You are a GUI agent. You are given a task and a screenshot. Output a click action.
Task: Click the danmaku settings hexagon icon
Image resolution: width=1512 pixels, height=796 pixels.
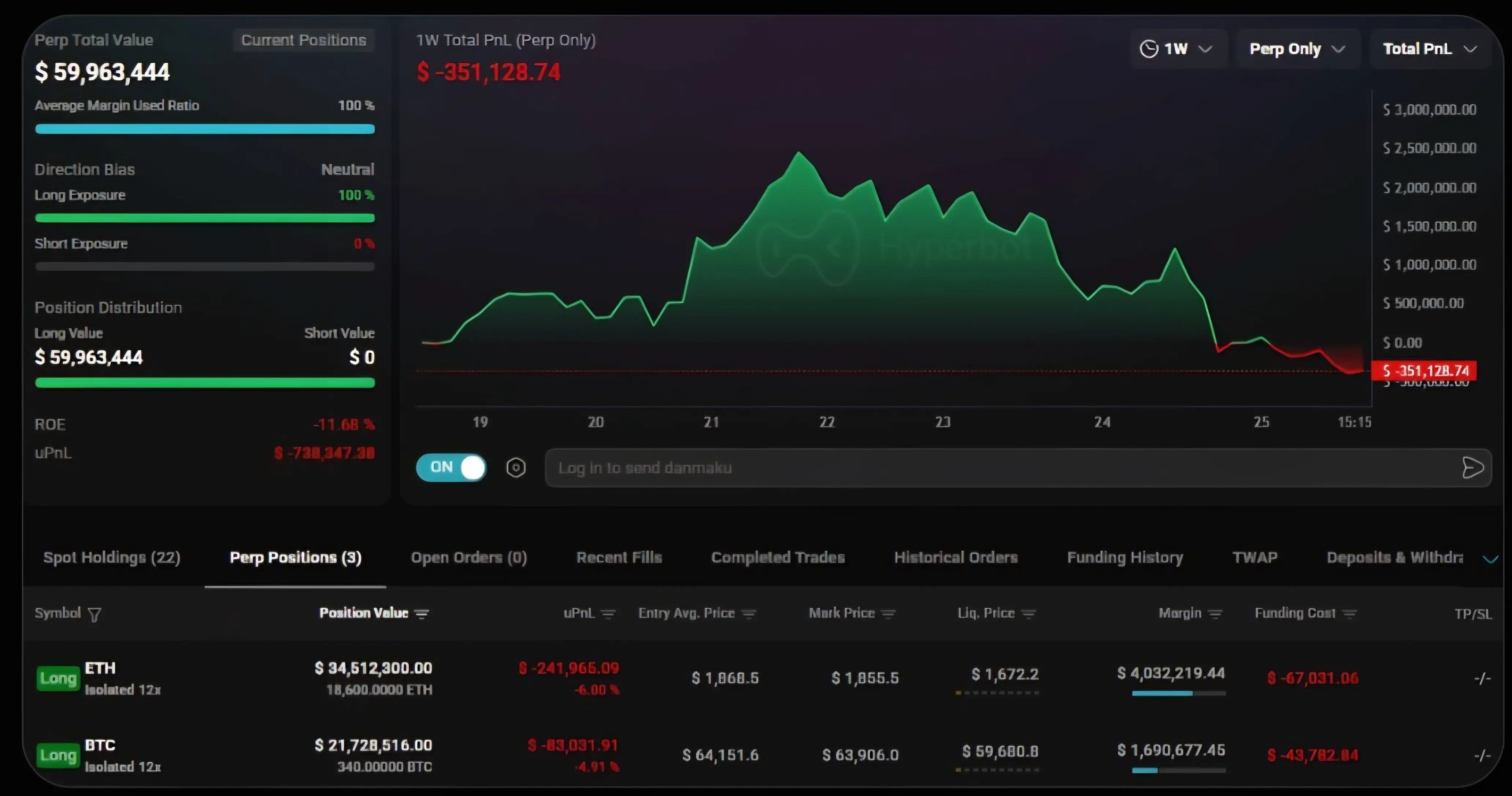516,468
